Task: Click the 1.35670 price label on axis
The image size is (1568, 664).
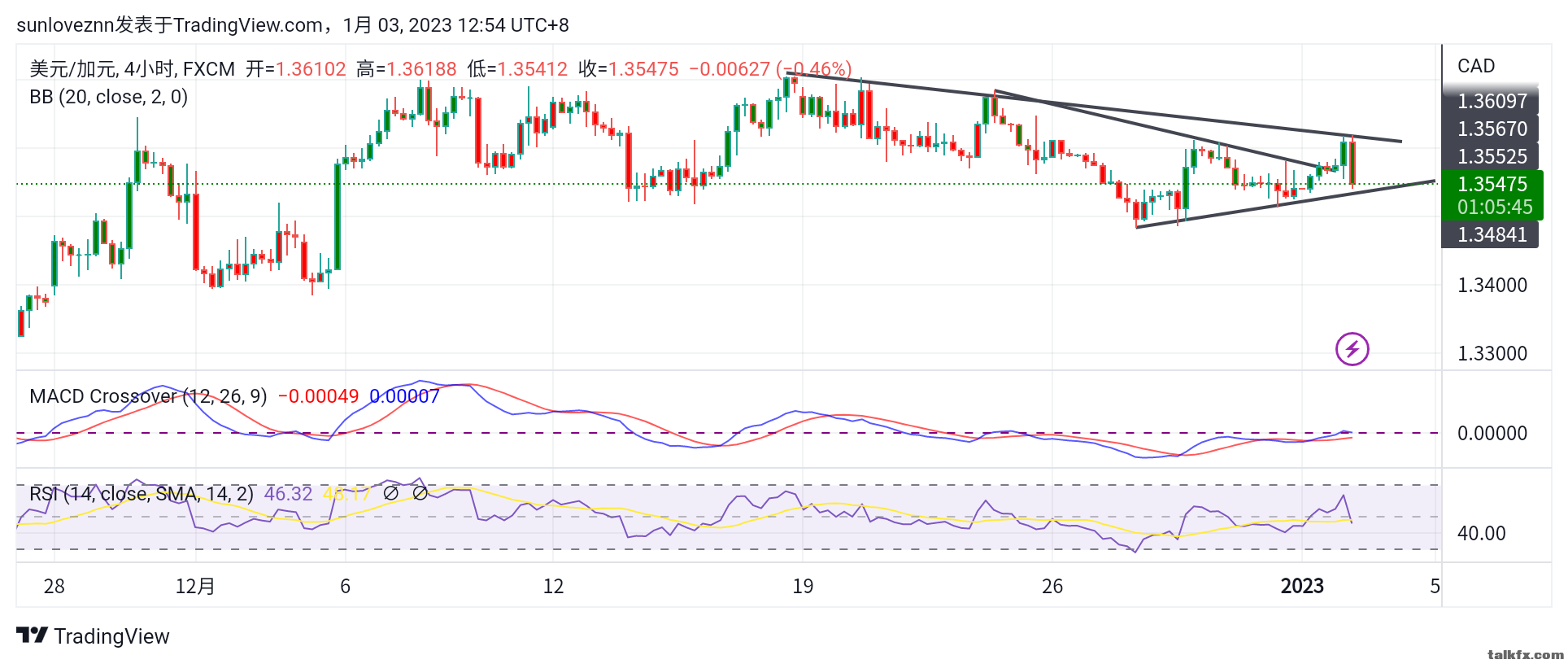Action: pos(1492,129)
